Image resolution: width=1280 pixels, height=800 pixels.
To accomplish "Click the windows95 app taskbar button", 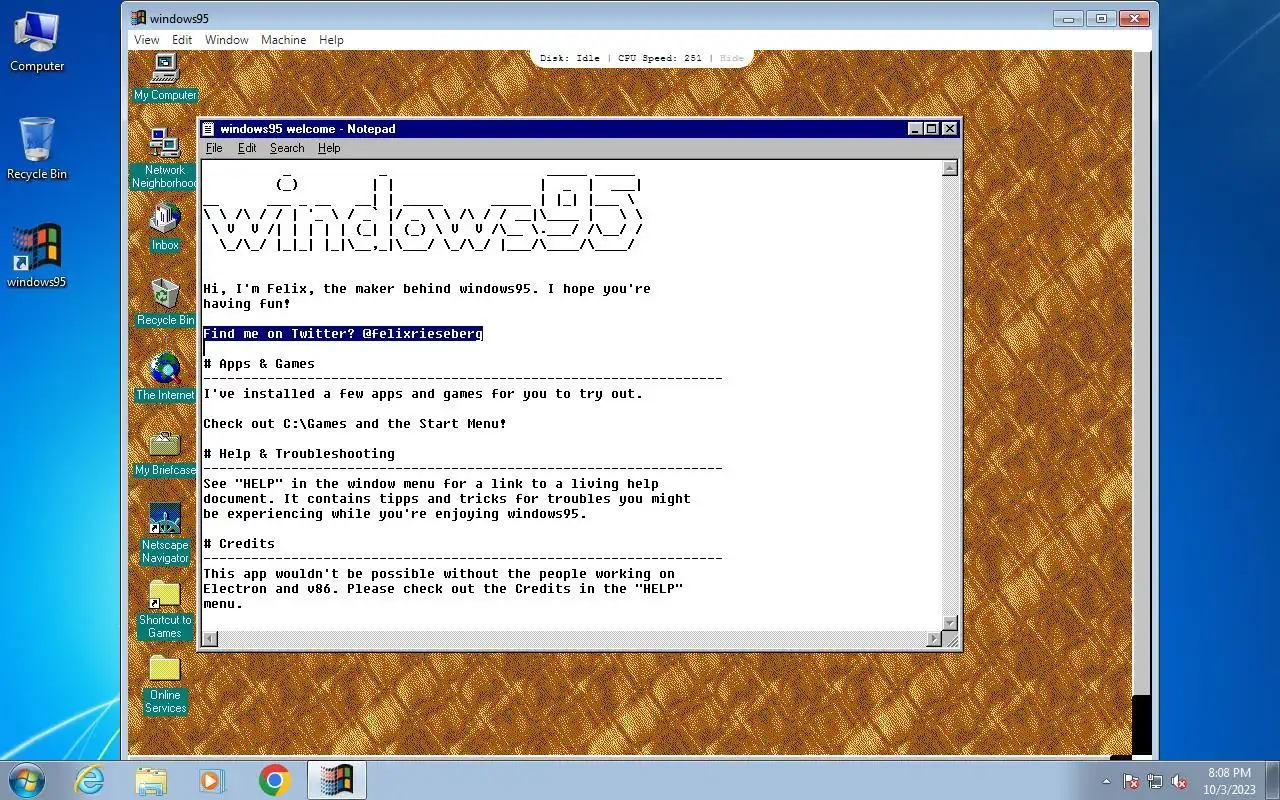I will click(x=337, y=780).
